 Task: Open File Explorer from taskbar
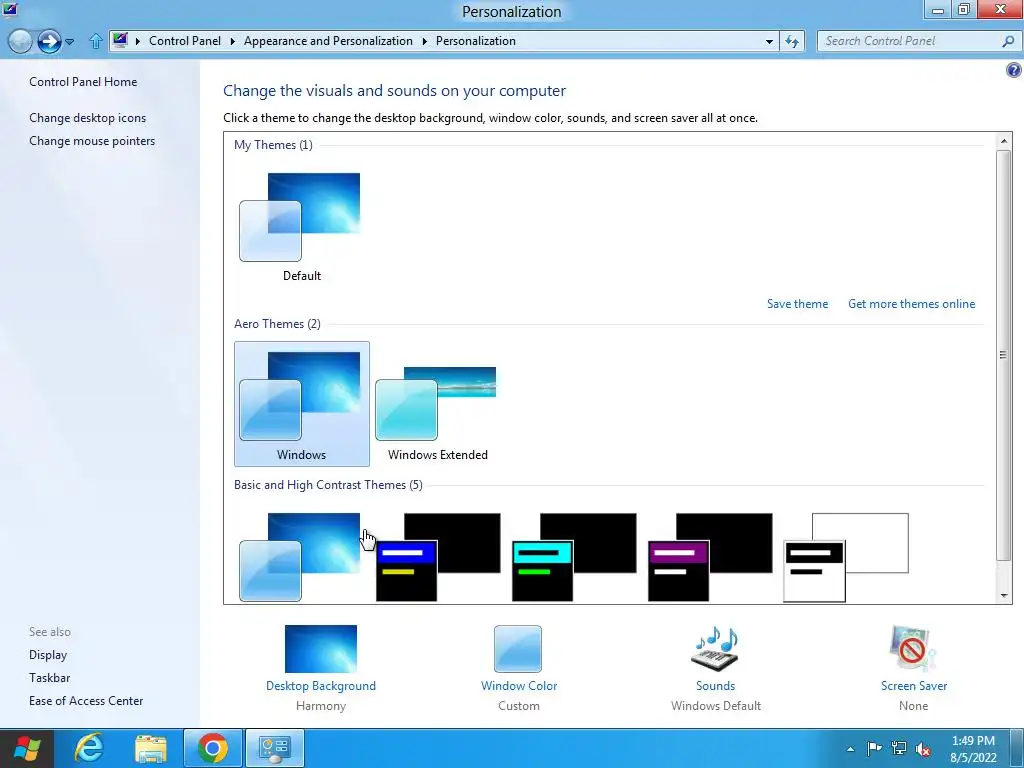pos(151,748)
